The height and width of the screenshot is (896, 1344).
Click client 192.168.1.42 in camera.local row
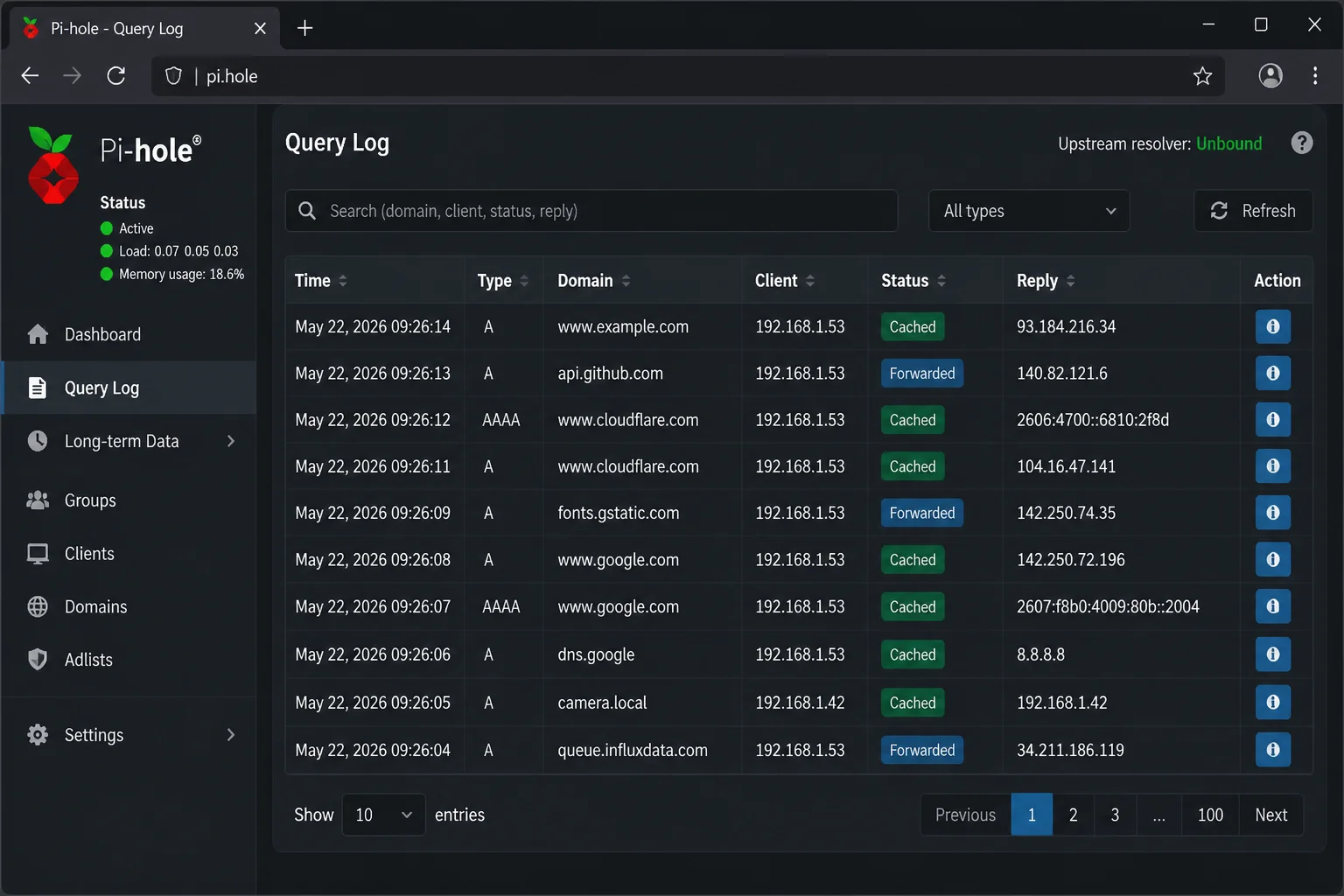pos(800,703)
